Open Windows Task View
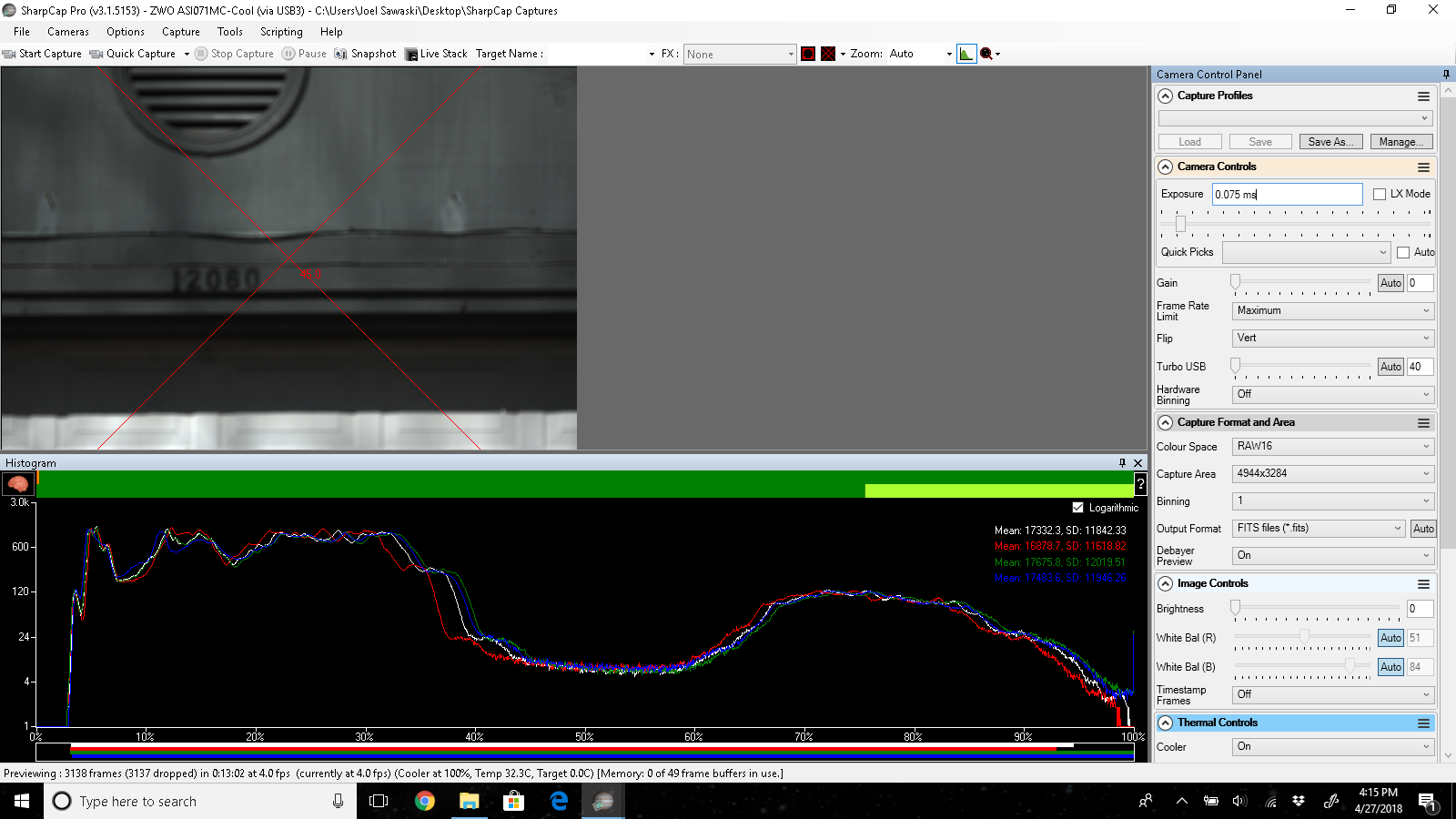The image size is (1456, 819). pyautogui.click(x=379, y=801)
